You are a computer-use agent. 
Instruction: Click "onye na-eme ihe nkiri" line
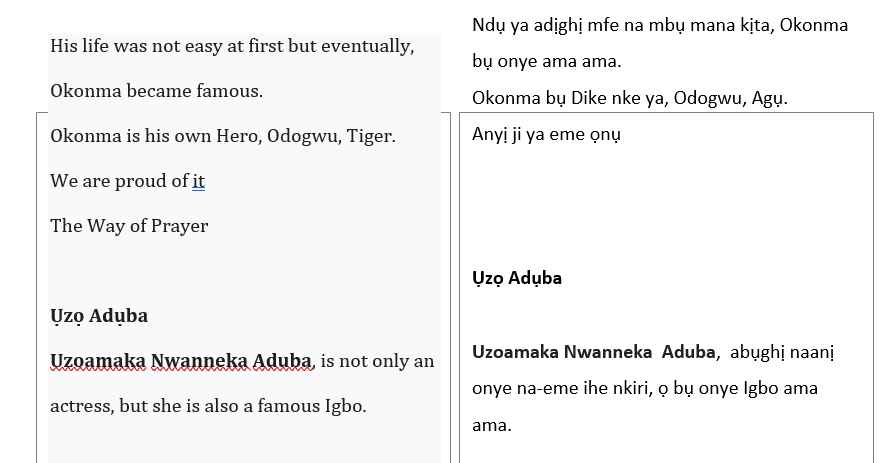(x=645, y=389)
